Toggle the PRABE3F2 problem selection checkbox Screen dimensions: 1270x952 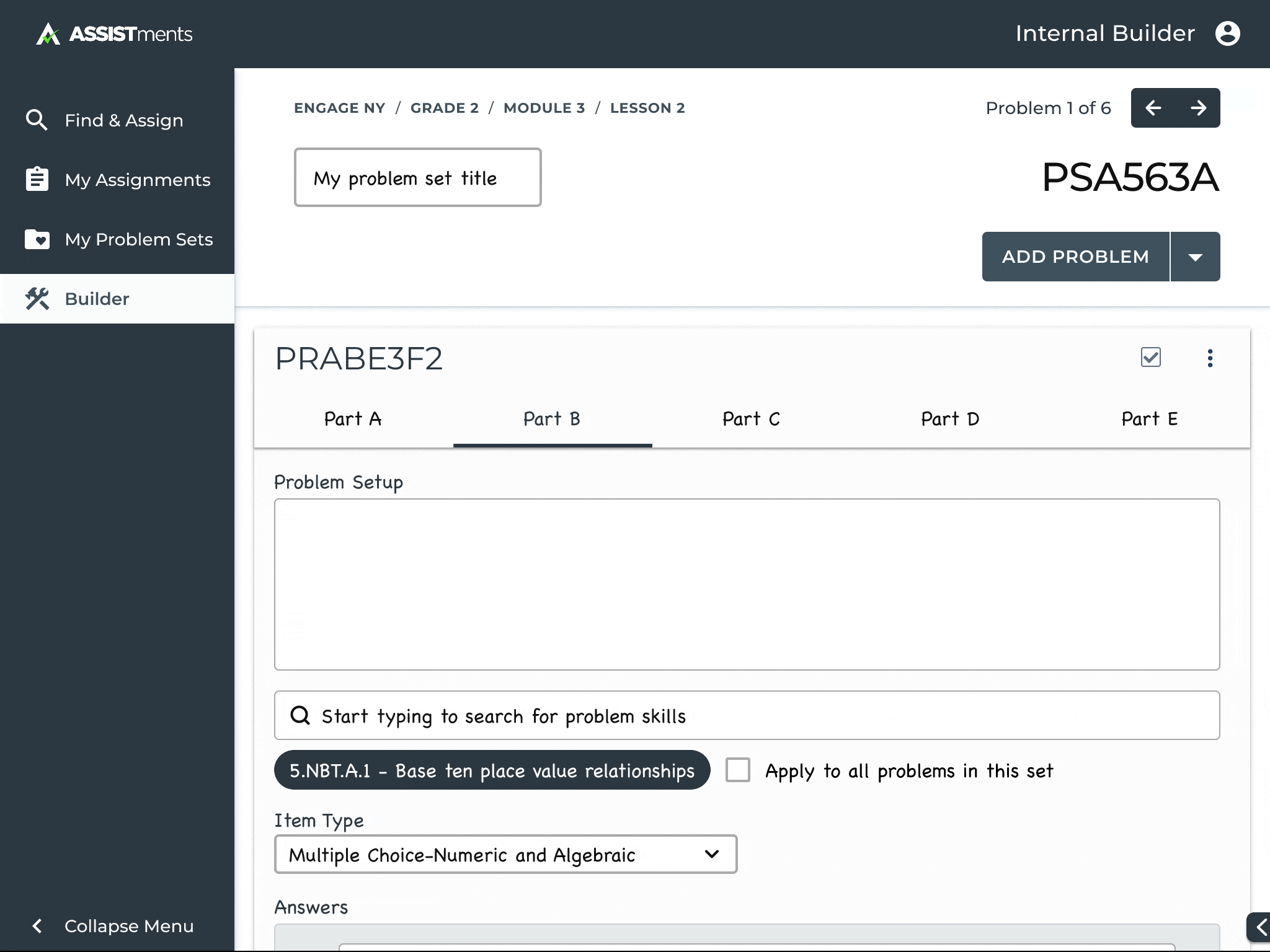click(x=1151, y=357)
